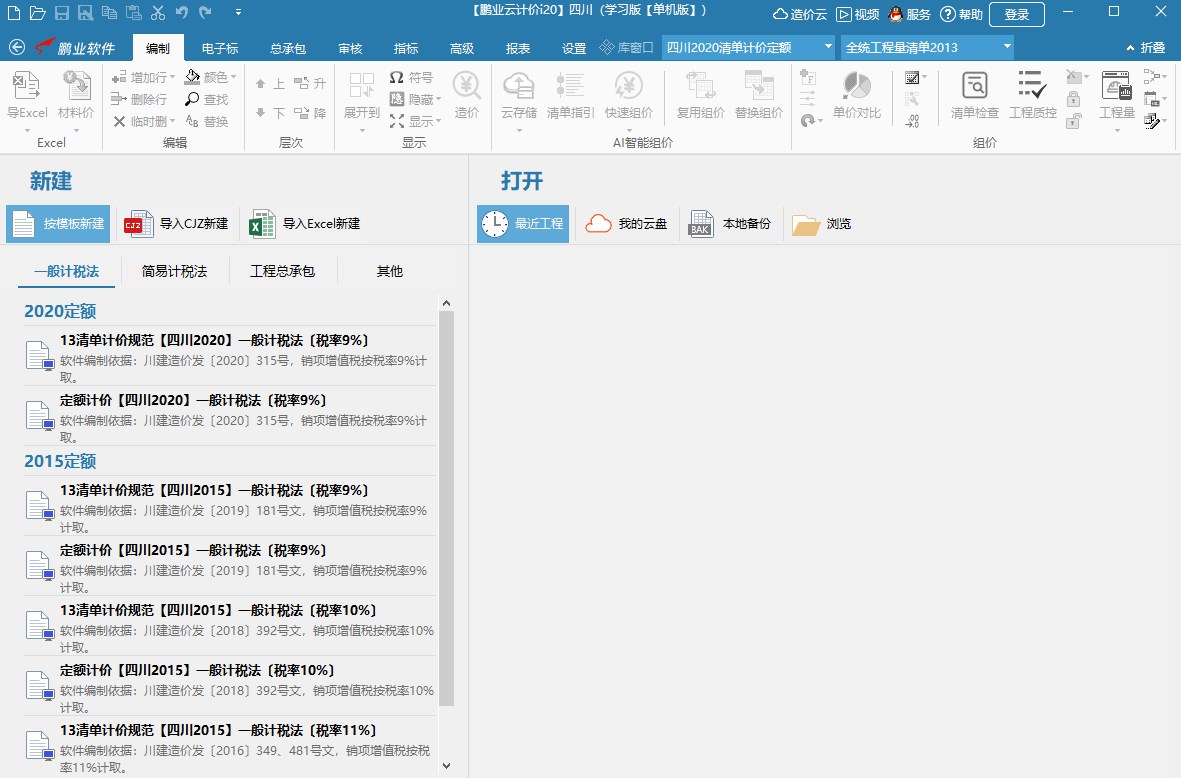
Task: Select the 工程总承包 template tab
Action: (x=282, y=271)
